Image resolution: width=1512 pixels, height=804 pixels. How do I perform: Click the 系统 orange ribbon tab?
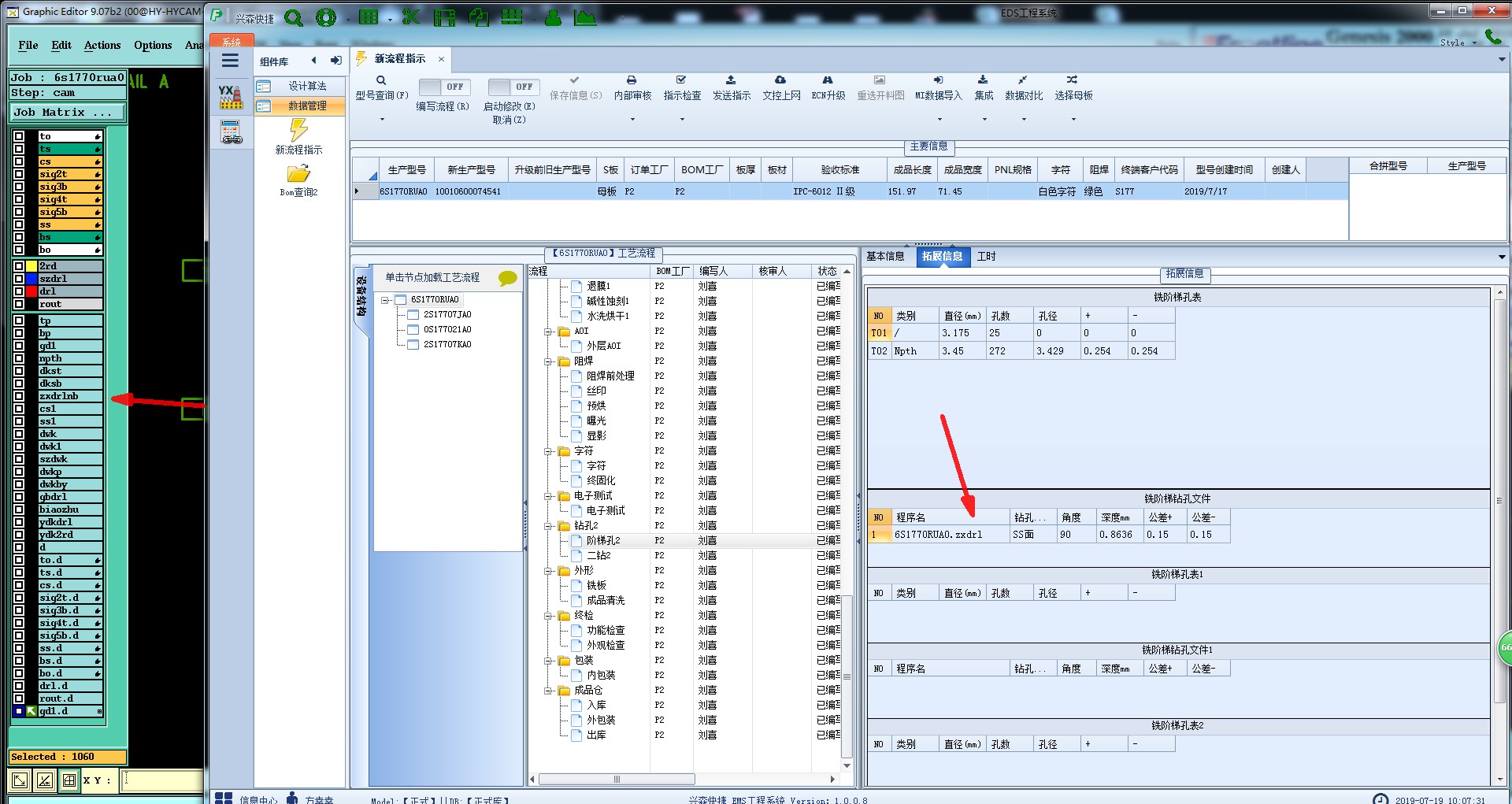point(232,42)
